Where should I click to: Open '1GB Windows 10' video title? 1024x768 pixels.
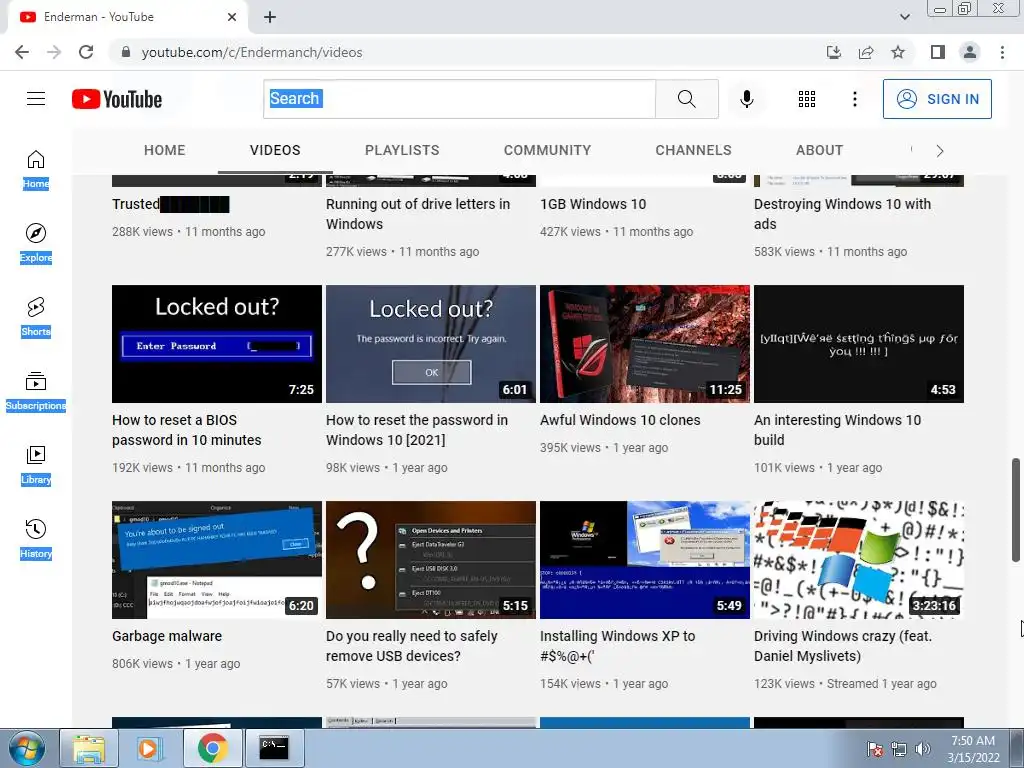point(593,204)
